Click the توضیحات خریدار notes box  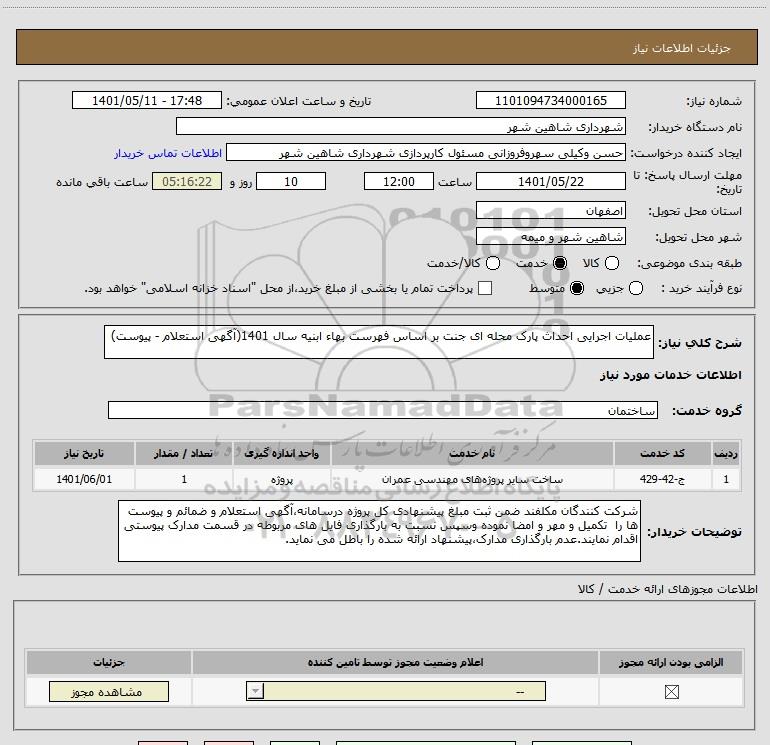pos(379,531)
